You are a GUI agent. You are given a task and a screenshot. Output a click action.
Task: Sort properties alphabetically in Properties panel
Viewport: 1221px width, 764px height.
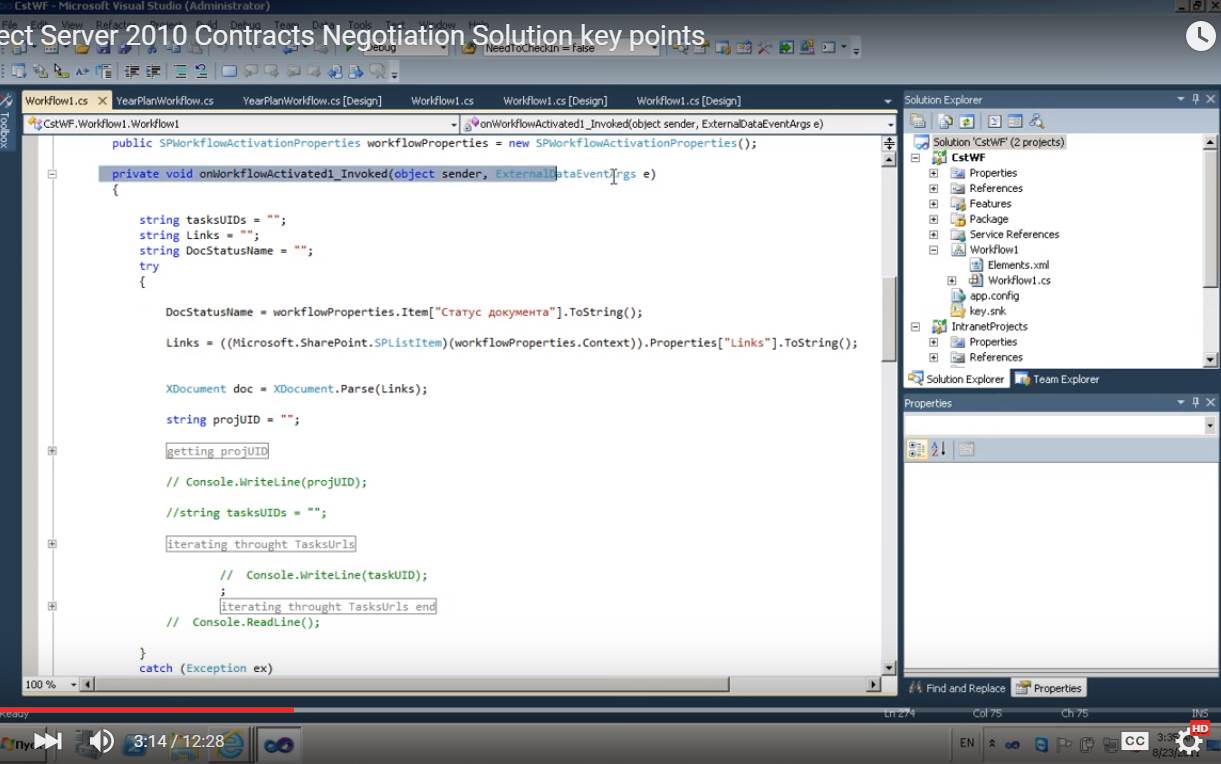pos(938,449)
